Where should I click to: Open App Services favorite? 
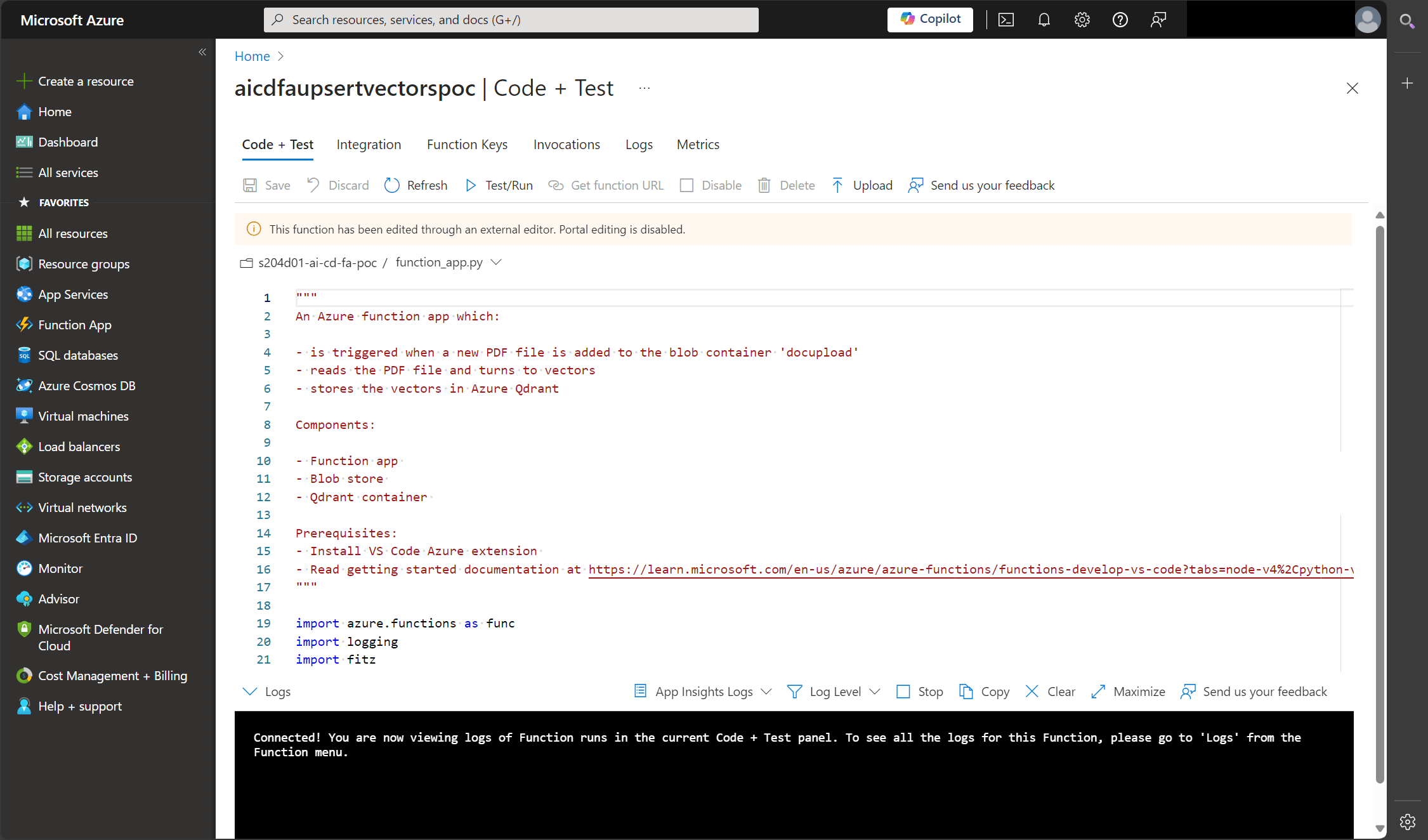pyautogui.click(x=73, y=294)
